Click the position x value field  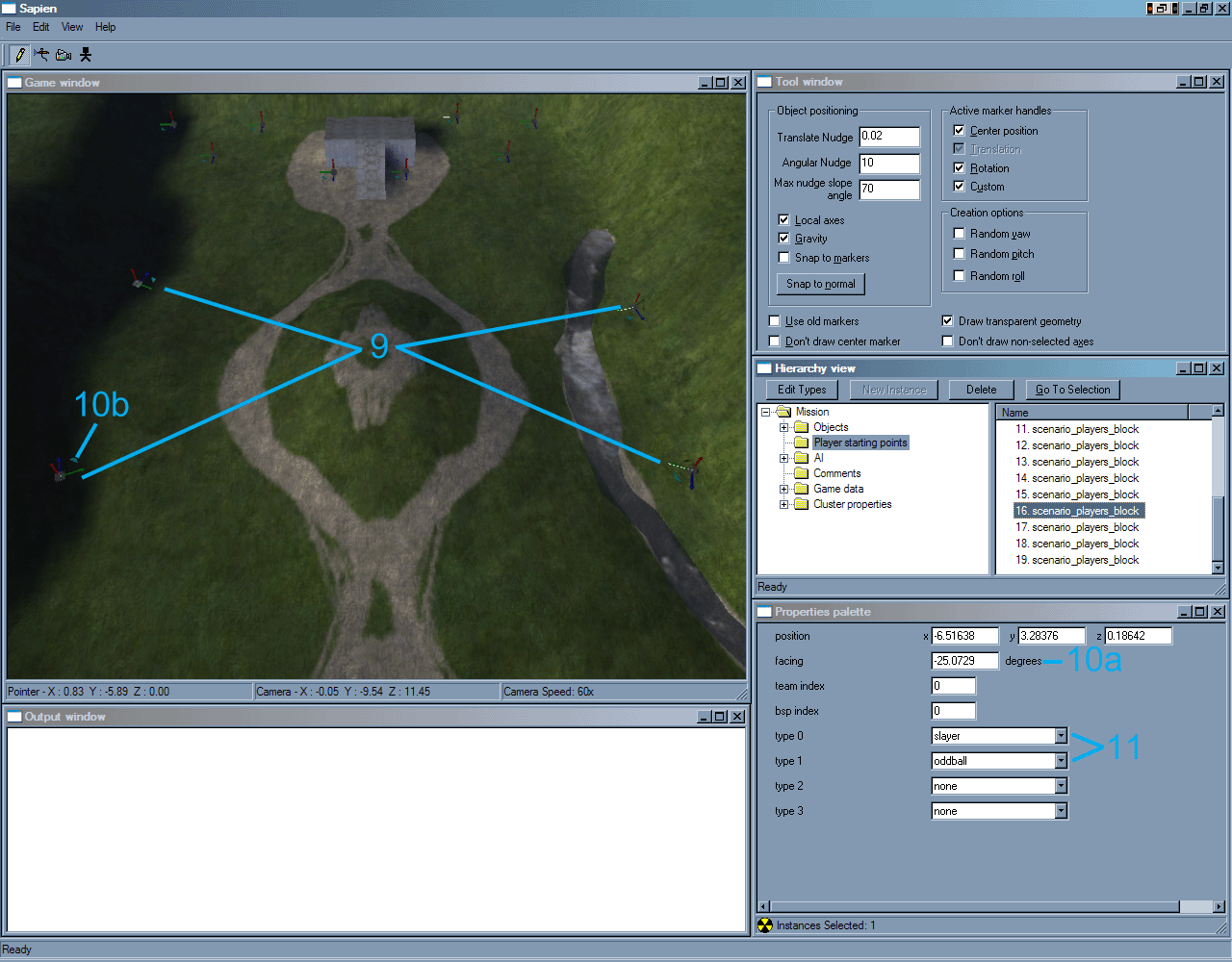click(x=965, y=636)
